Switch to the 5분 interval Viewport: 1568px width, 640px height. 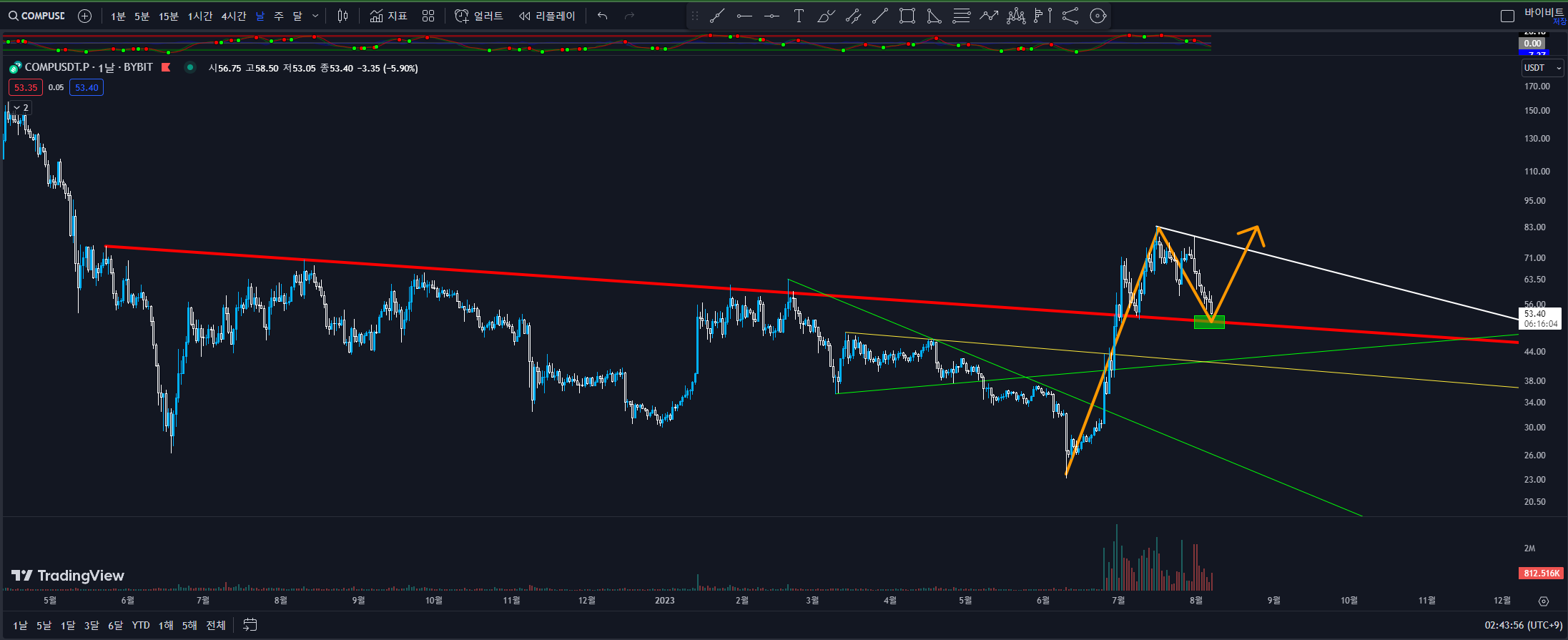pyautogui.click(x=142, y=16)
